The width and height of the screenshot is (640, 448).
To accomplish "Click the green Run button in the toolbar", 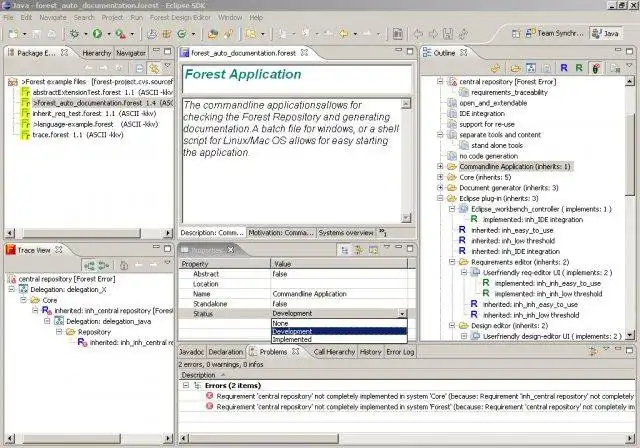I will [x=97, y=33].
